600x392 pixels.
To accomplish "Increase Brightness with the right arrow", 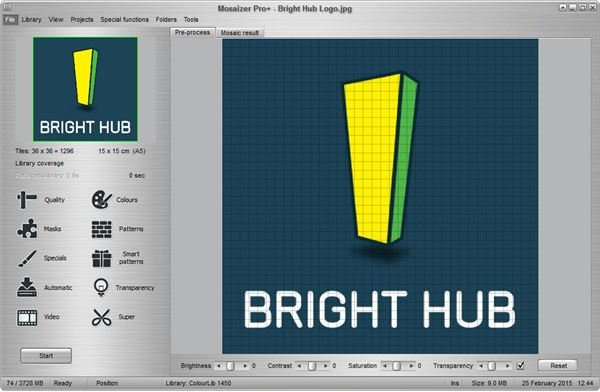I will tap(245, 366).
